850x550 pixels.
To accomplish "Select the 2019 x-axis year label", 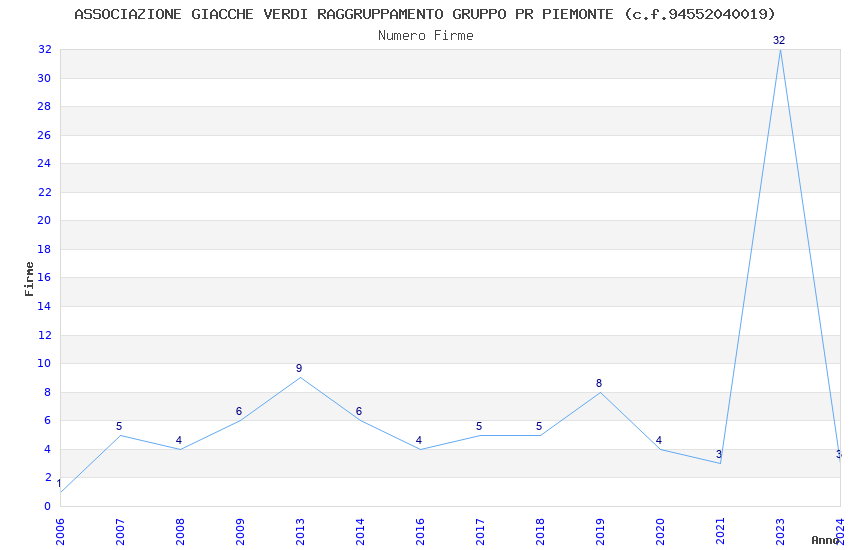I will [600, 532].
